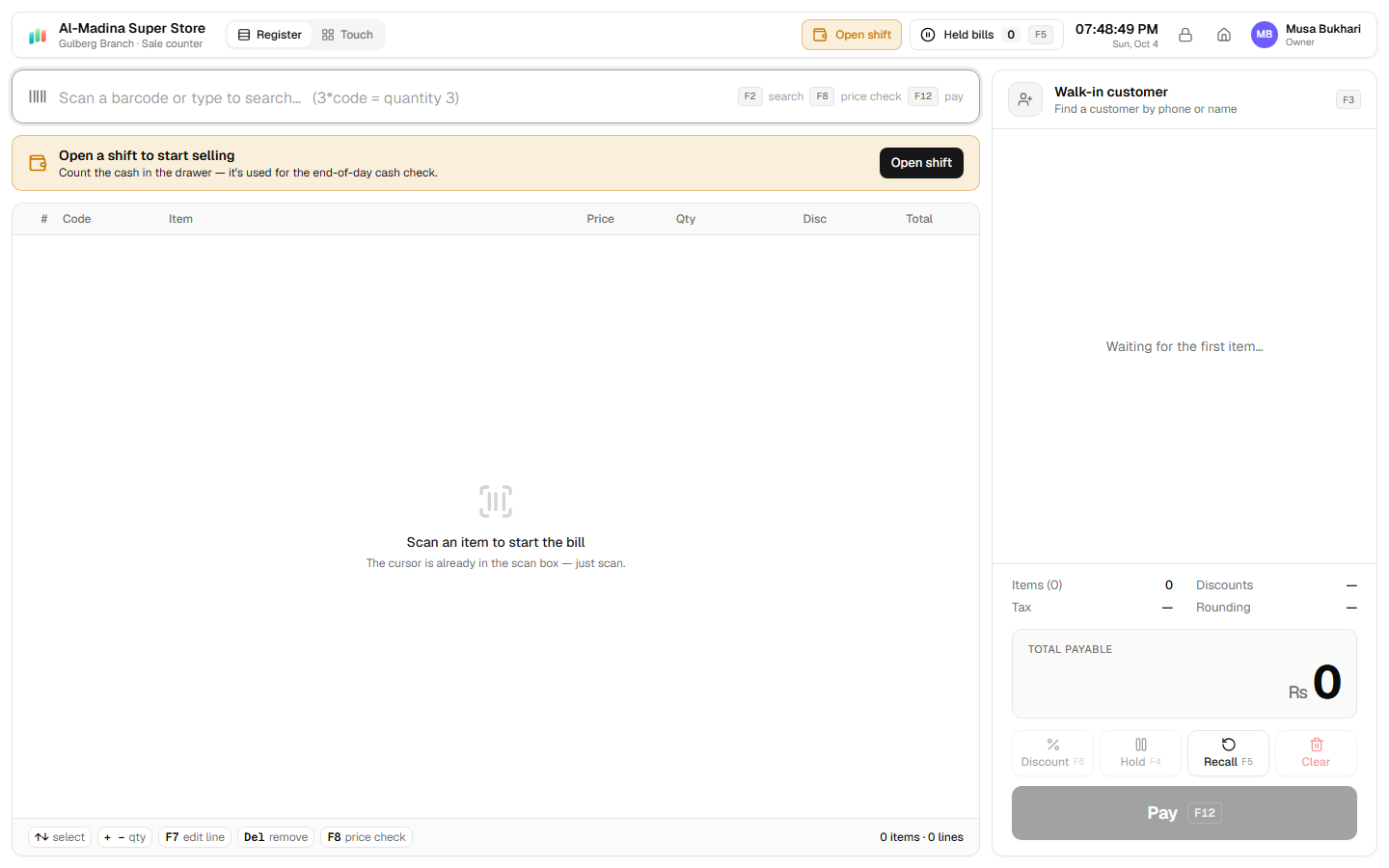
Task: Click the Disc column header
Action: 815,219
